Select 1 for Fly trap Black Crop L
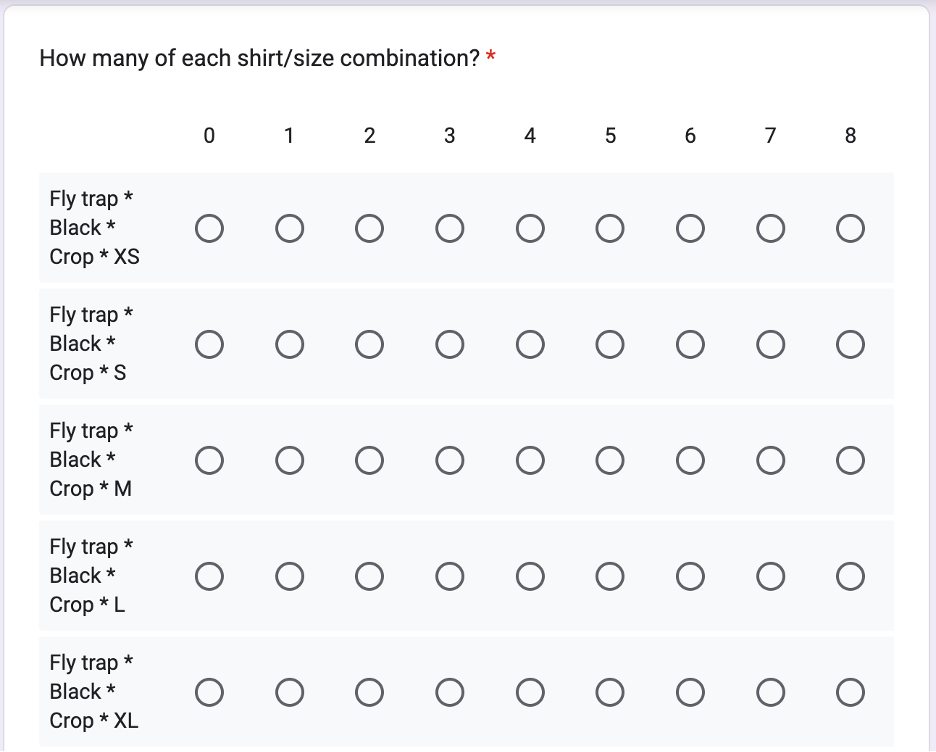Image resolution: width=936 pixels, height=752 pixels. [290, 577]
